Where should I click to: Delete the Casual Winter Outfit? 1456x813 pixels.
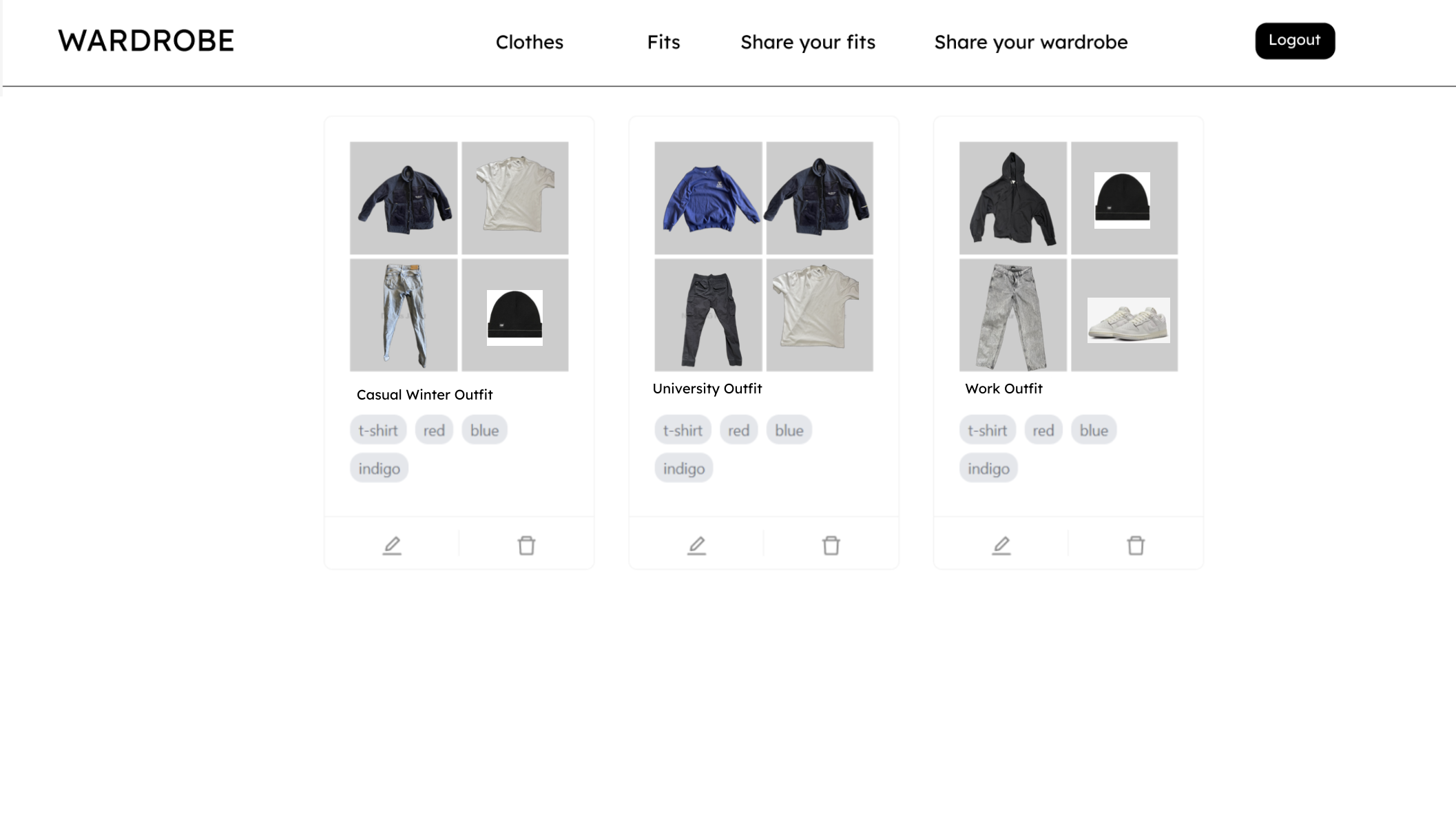point(527,544)
